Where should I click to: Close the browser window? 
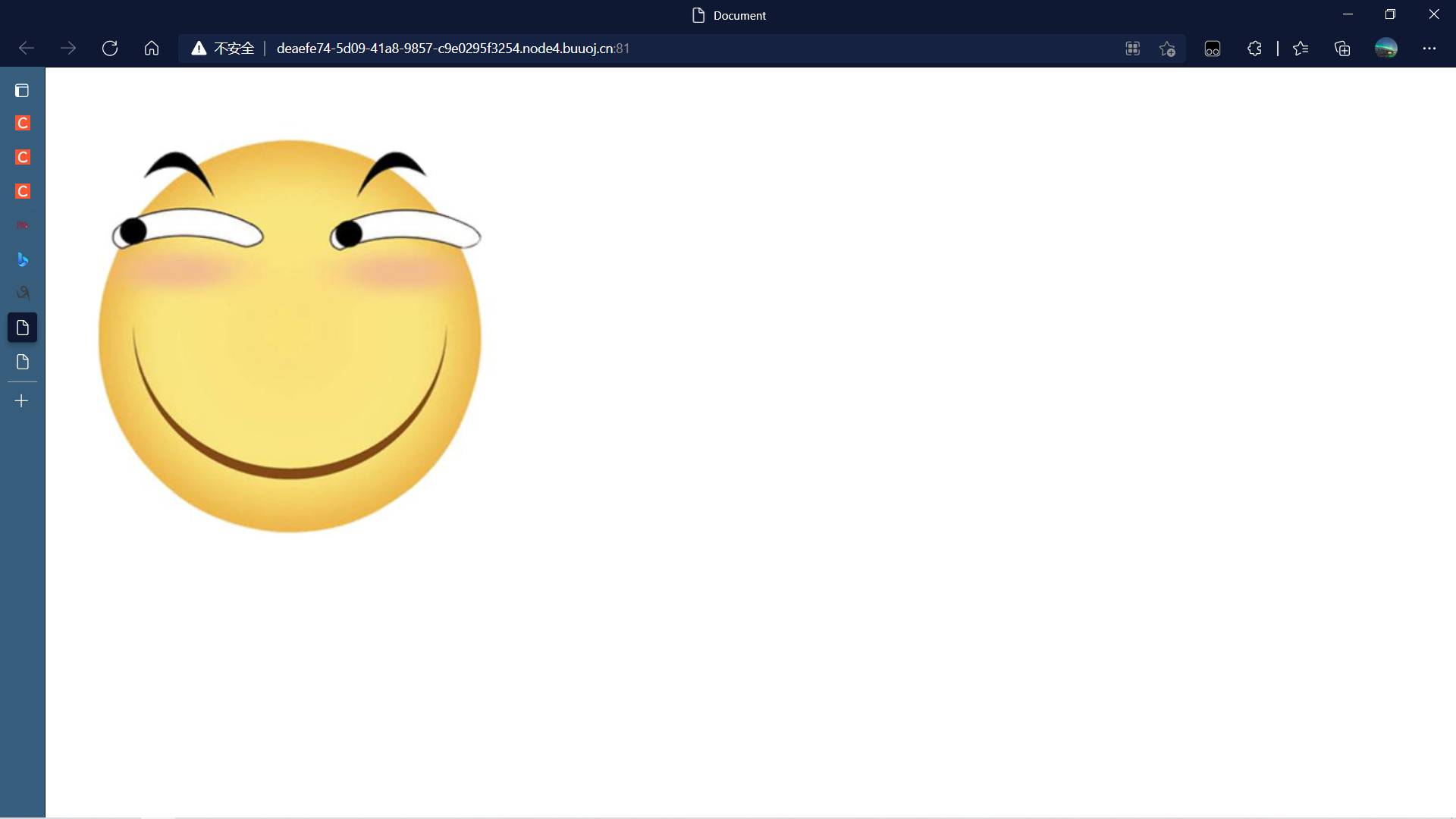coord(1433,14)
